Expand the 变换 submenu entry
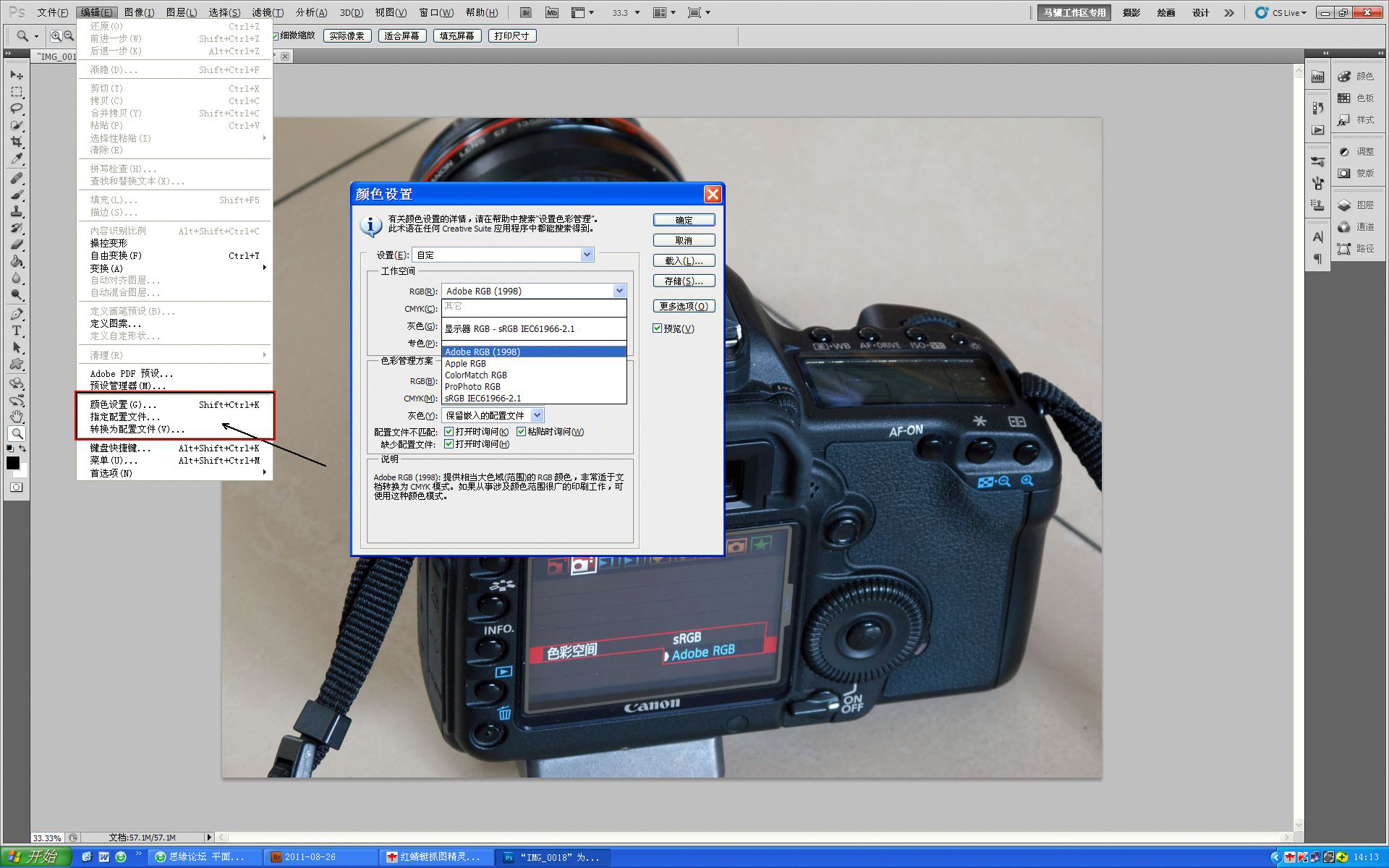Viewport: 1389px width, 868px height. pos(174,268)
